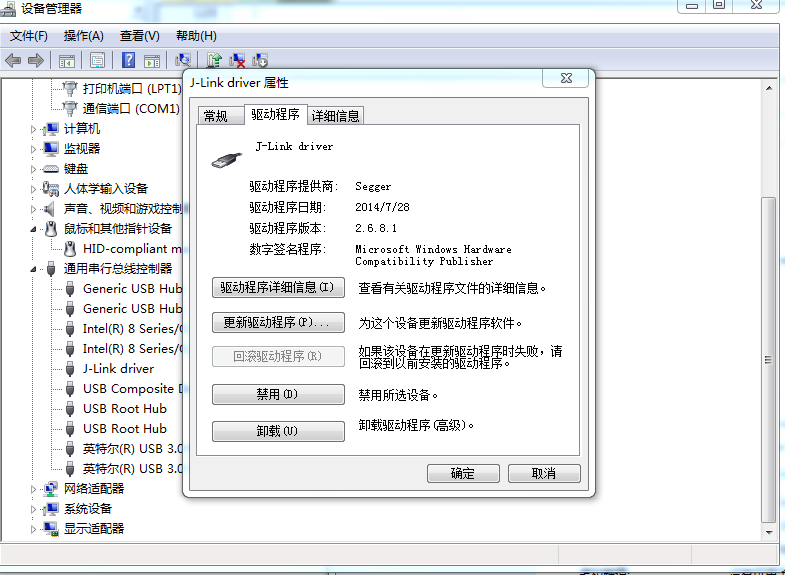The image size is (785, 575).
Task: Close the J-Link driver properties dialog
Action: 566,79
